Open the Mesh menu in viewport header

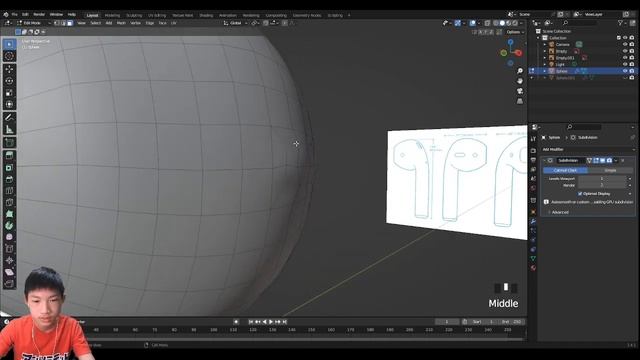121,23
